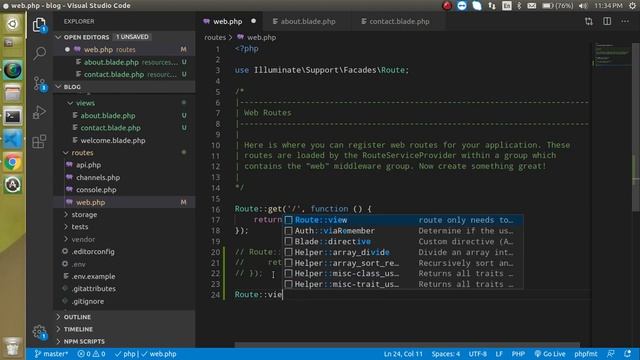The width and height of the screenshot is (640, 360).
Task: Collapse the Open Editors section
Action: 124,37
